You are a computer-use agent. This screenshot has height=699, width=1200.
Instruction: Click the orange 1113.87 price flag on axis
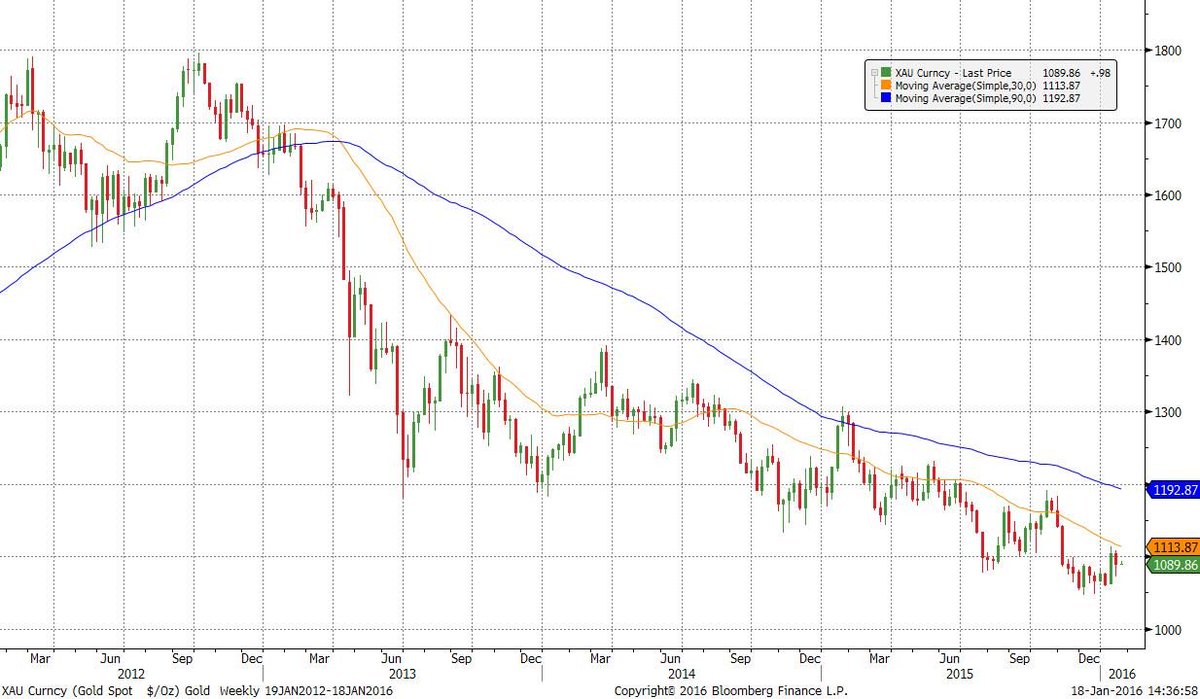pyautogui.click(x=1174, y=548)
